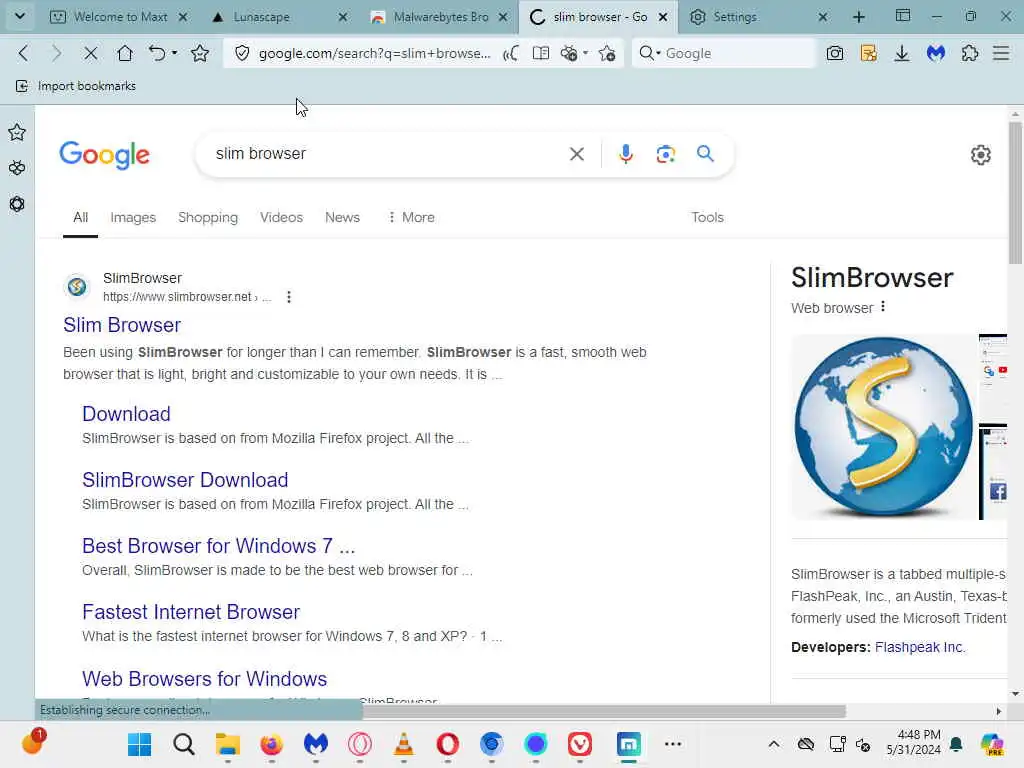
Task: Click the favorites star in the toolbar
Action: click(200, 54)
